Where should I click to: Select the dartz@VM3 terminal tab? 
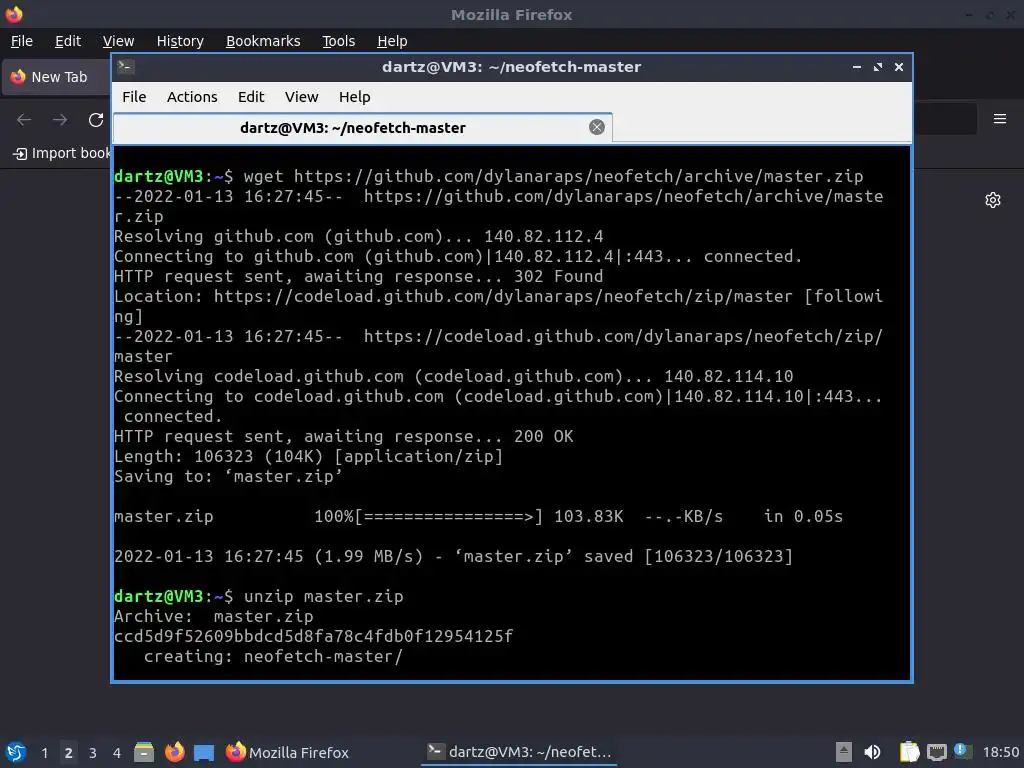[x=362, y=127]
